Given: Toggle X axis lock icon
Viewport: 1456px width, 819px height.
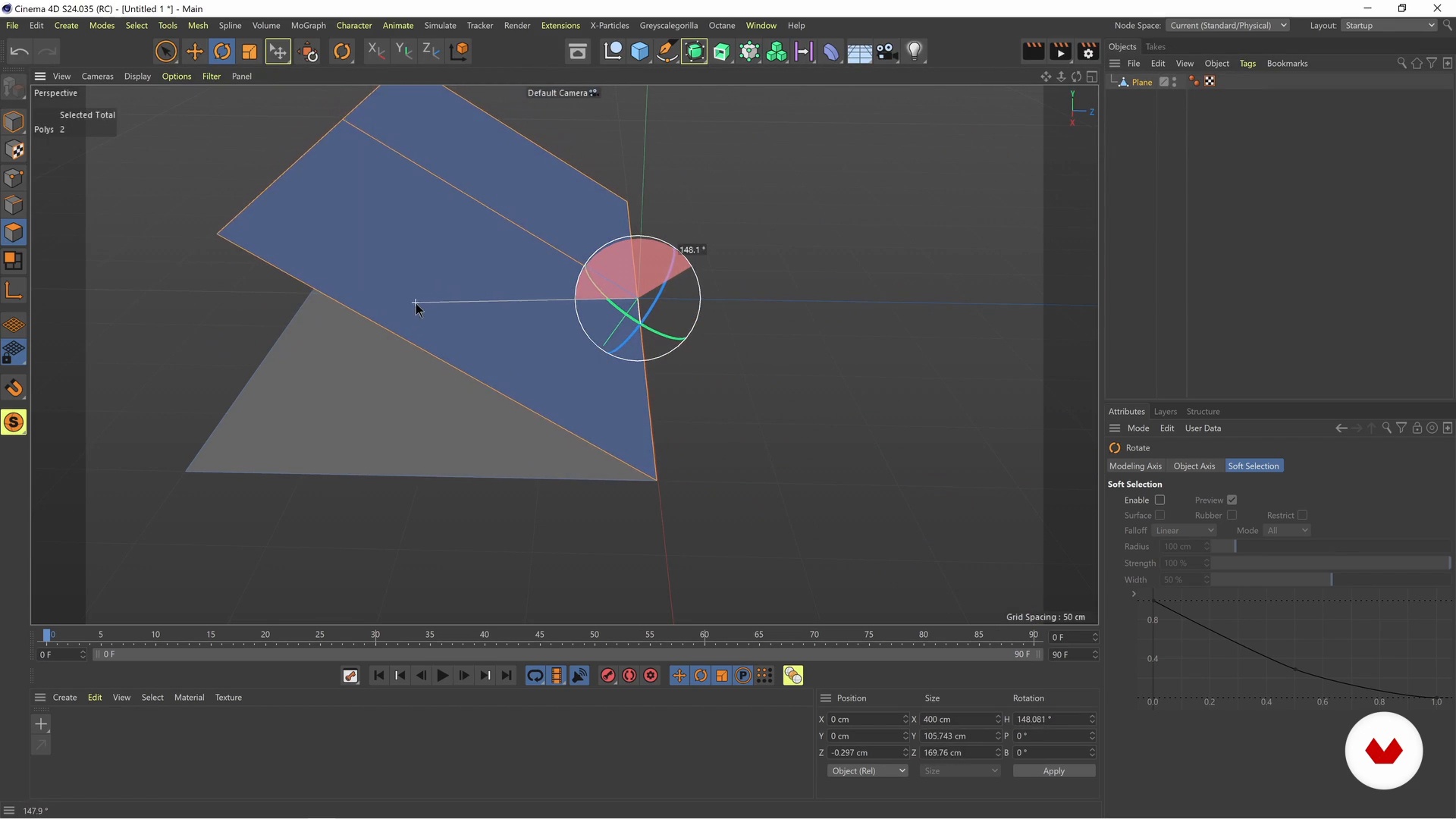Looking at the screenshot, I should coord(376,52).
